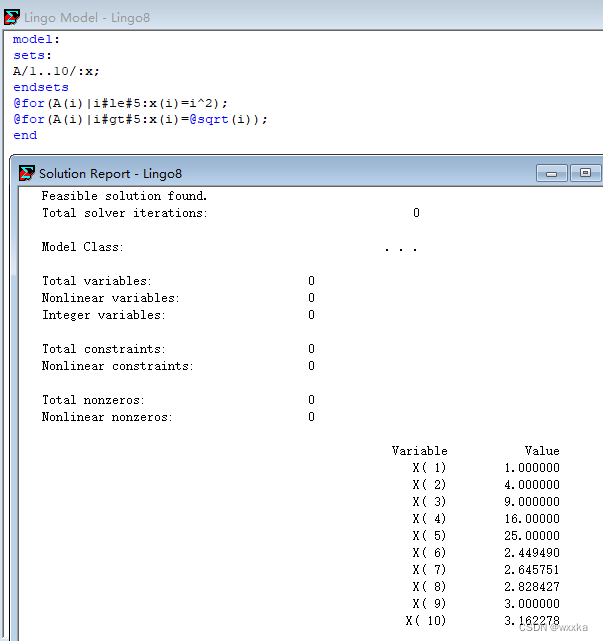Click the 'endsets' keyword
Viewport: 603px width, 641px height.
point(41,87)
